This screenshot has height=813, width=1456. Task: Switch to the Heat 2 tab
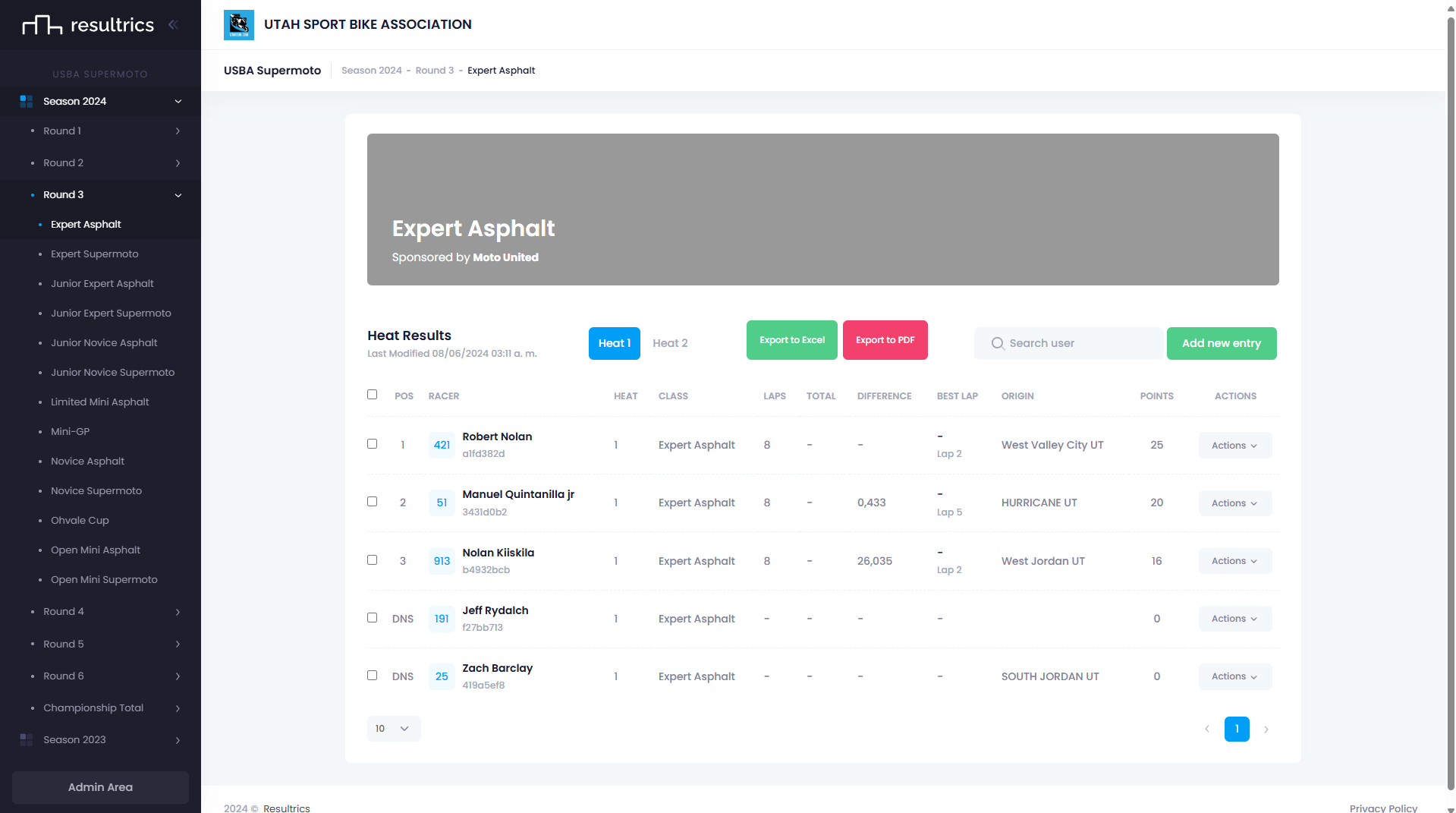670,343
